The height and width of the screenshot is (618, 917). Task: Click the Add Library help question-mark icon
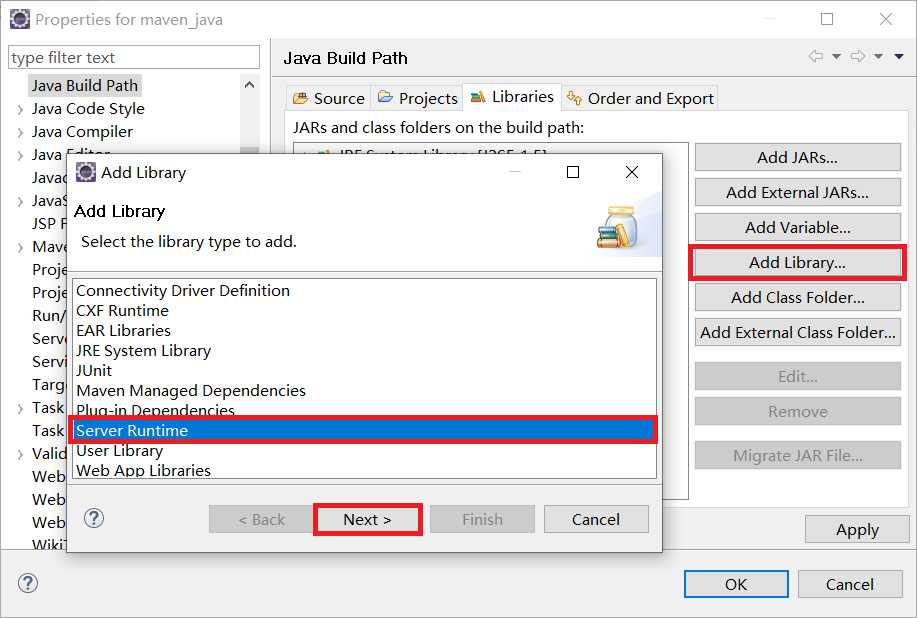tap(94, 518)
